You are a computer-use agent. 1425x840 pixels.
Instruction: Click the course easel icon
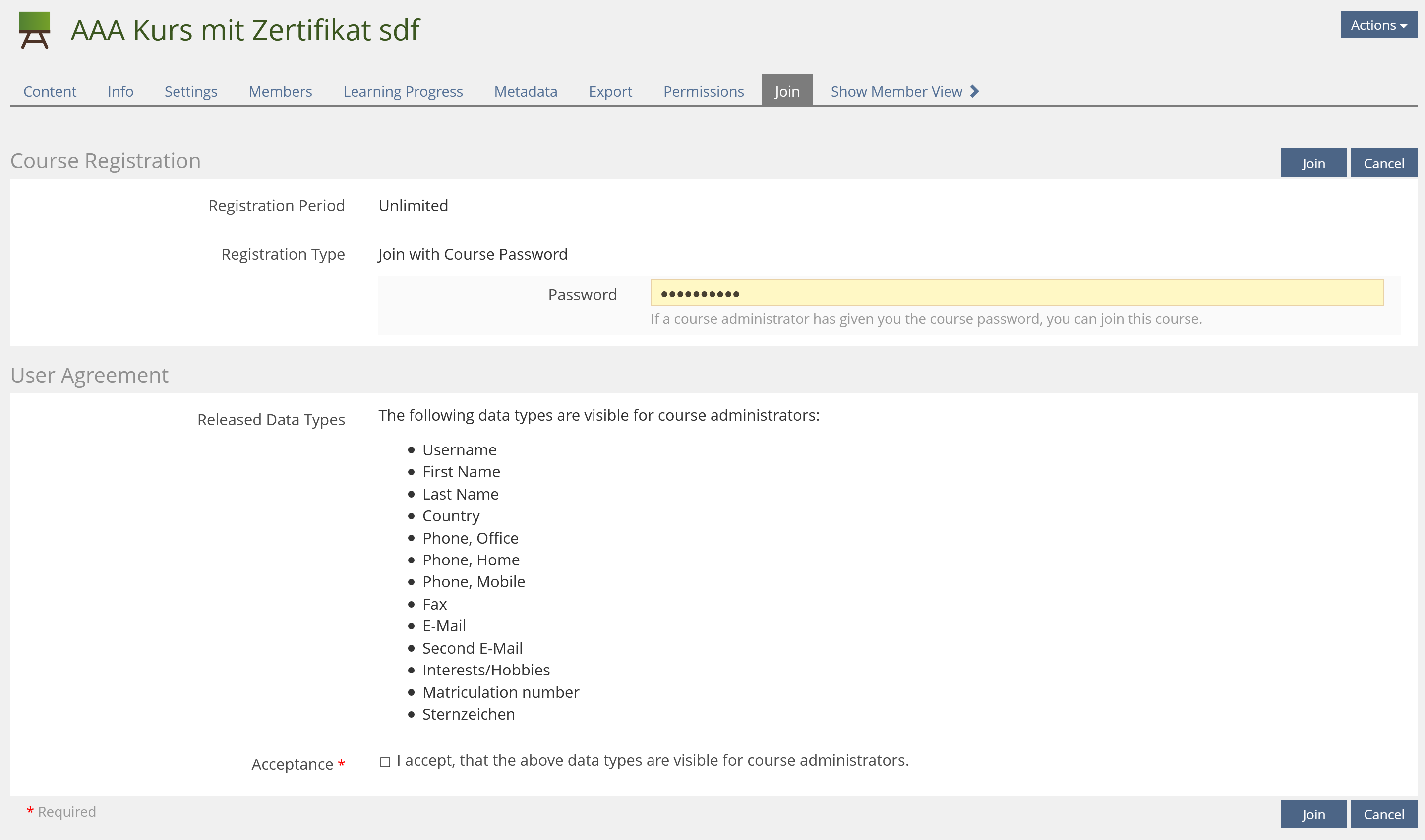point(35,30)
